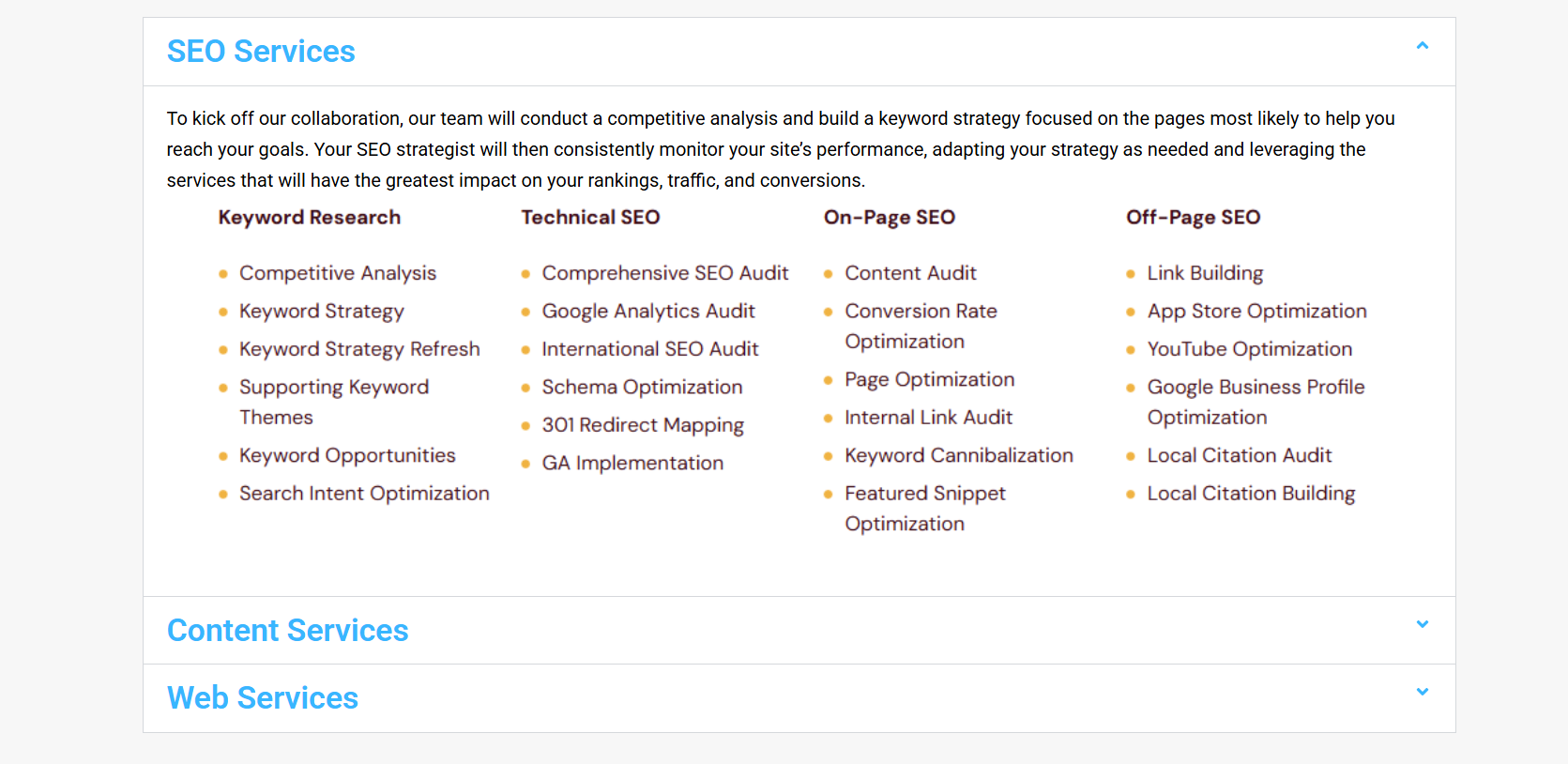Click the Competitive Analysis list item

(x=338, y=273)
